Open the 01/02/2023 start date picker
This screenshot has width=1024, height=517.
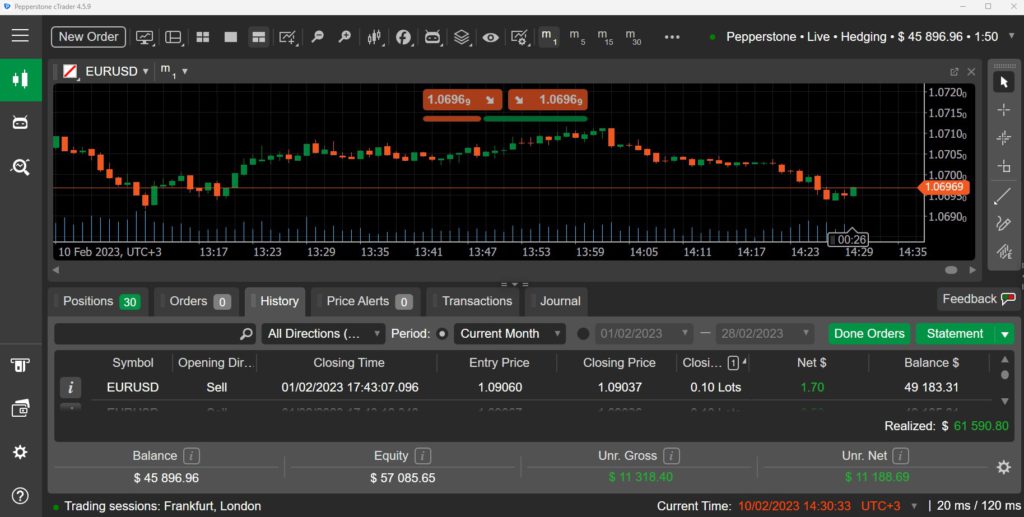643,334
